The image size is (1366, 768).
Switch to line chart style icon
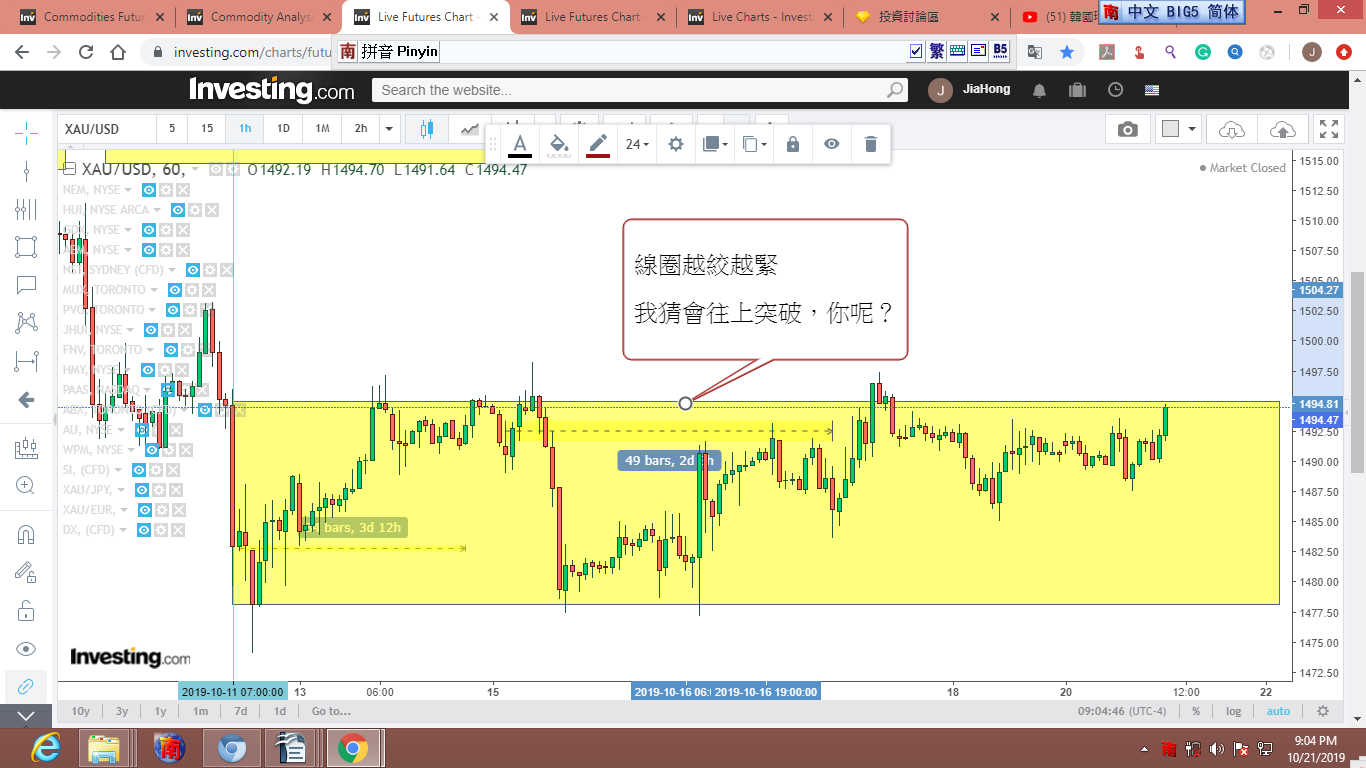pos(469,129)
